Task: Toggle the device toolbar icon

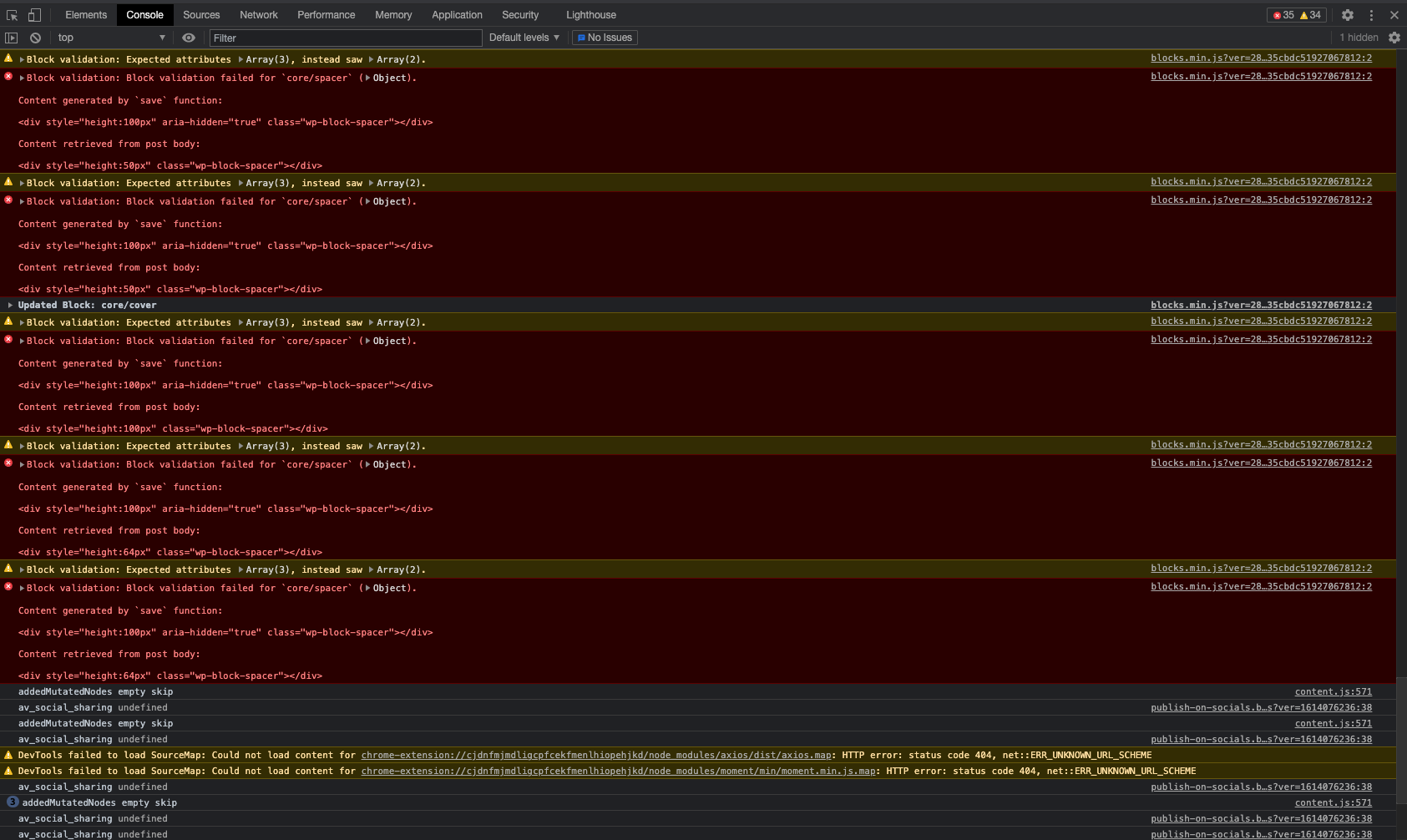Action: (x=34, y=15)
